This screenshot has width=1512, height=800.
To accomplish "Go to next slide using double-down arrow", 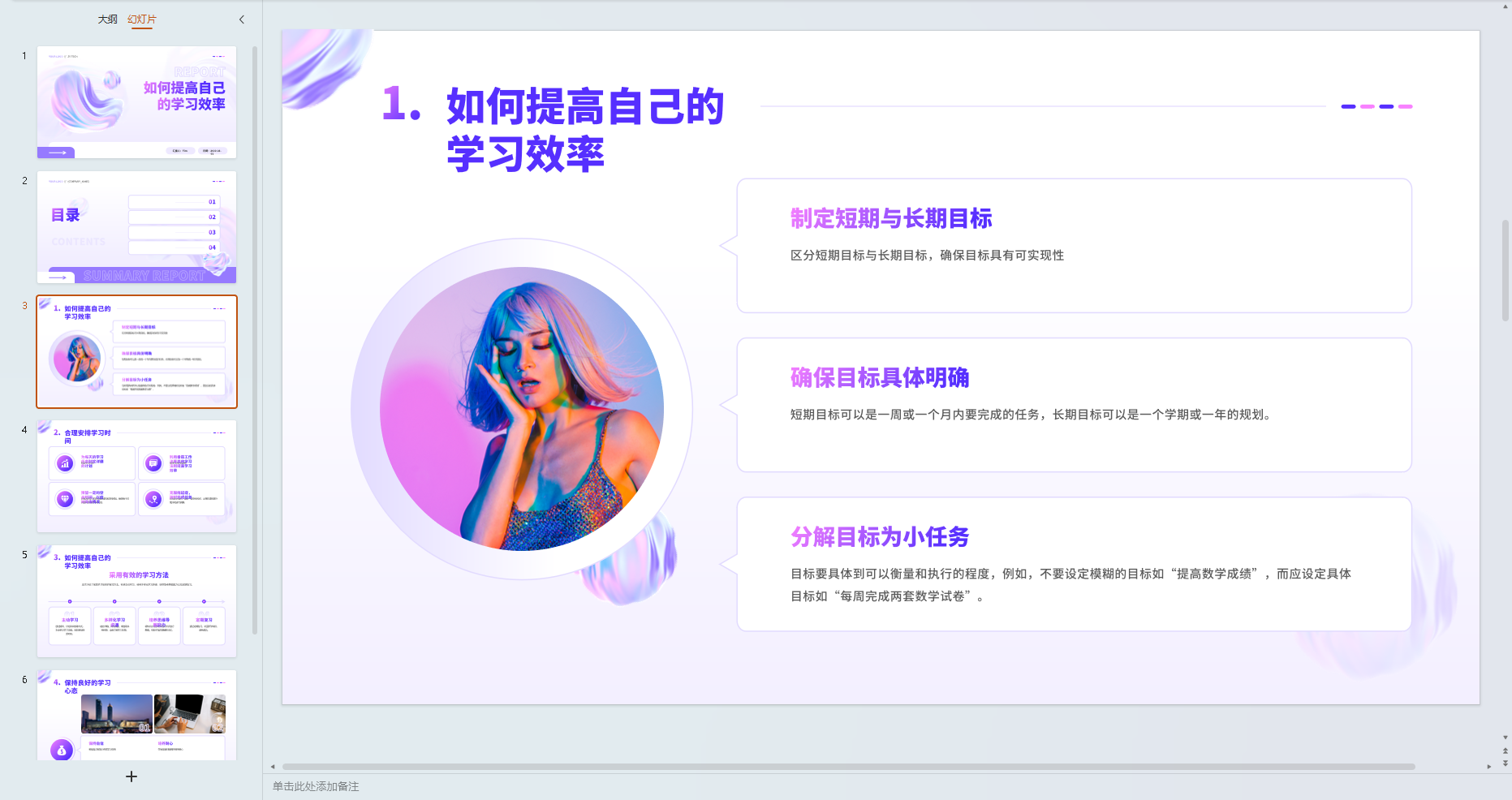I will (1506, 763).
